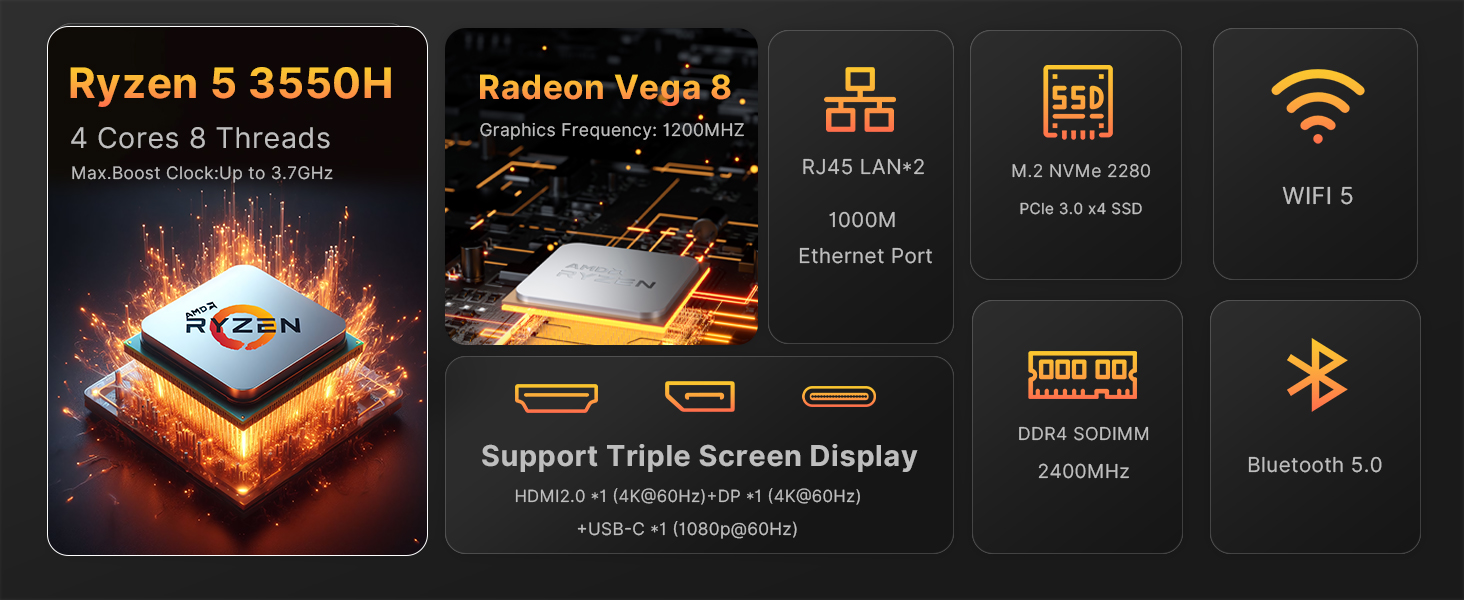Click the Bluetooth 5.0 label
Viewport: 1464px width, 600px height.
coord(1314,465)
